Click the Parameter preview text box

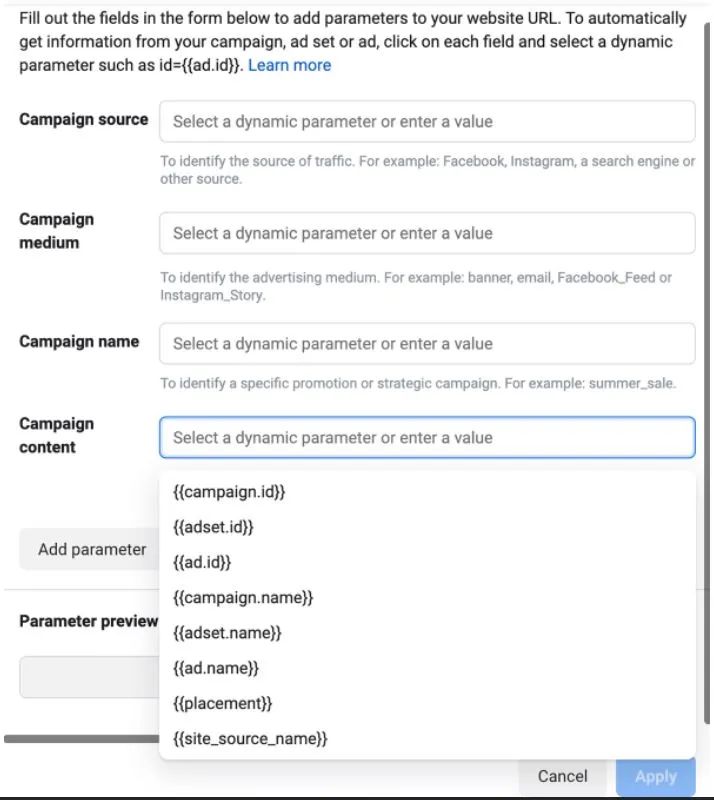pyautogui.click(x=90, y=677)
